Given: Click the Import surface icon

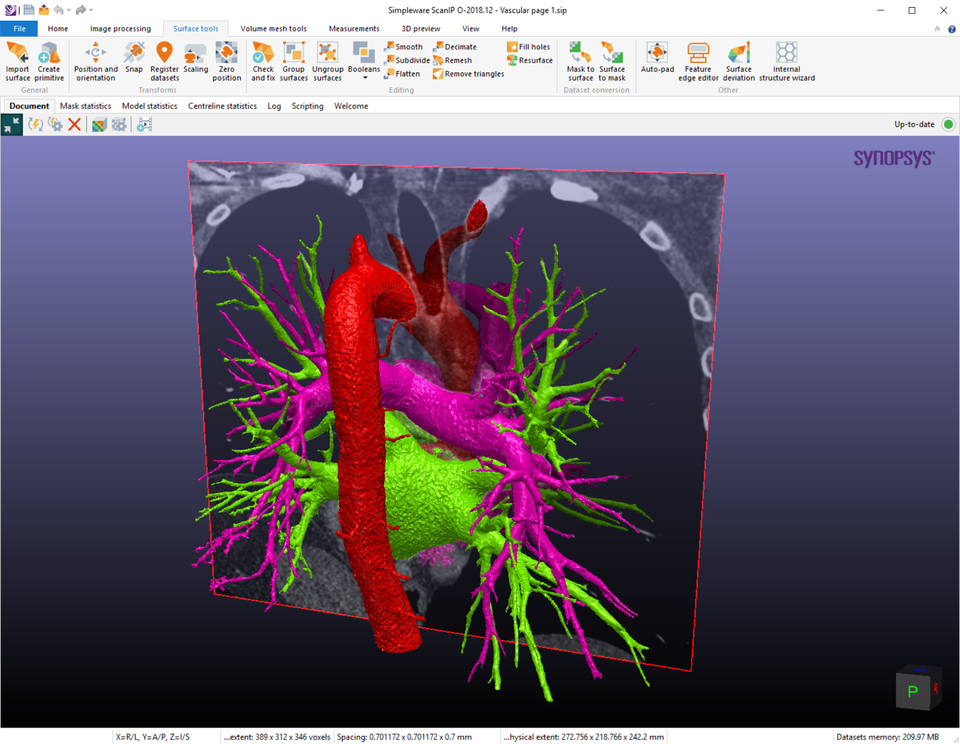Looking at the screenshot, I should (17, 60).
